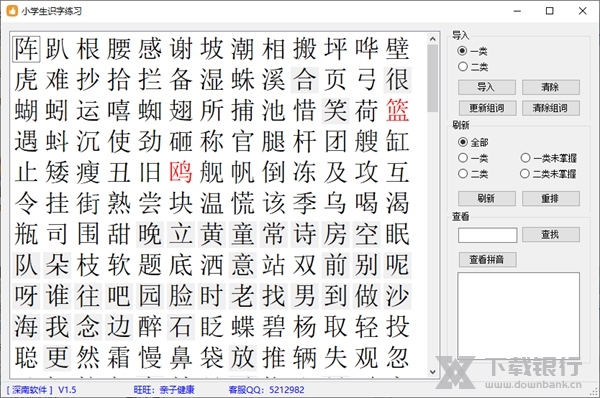Select the character 投

(397, 327)
